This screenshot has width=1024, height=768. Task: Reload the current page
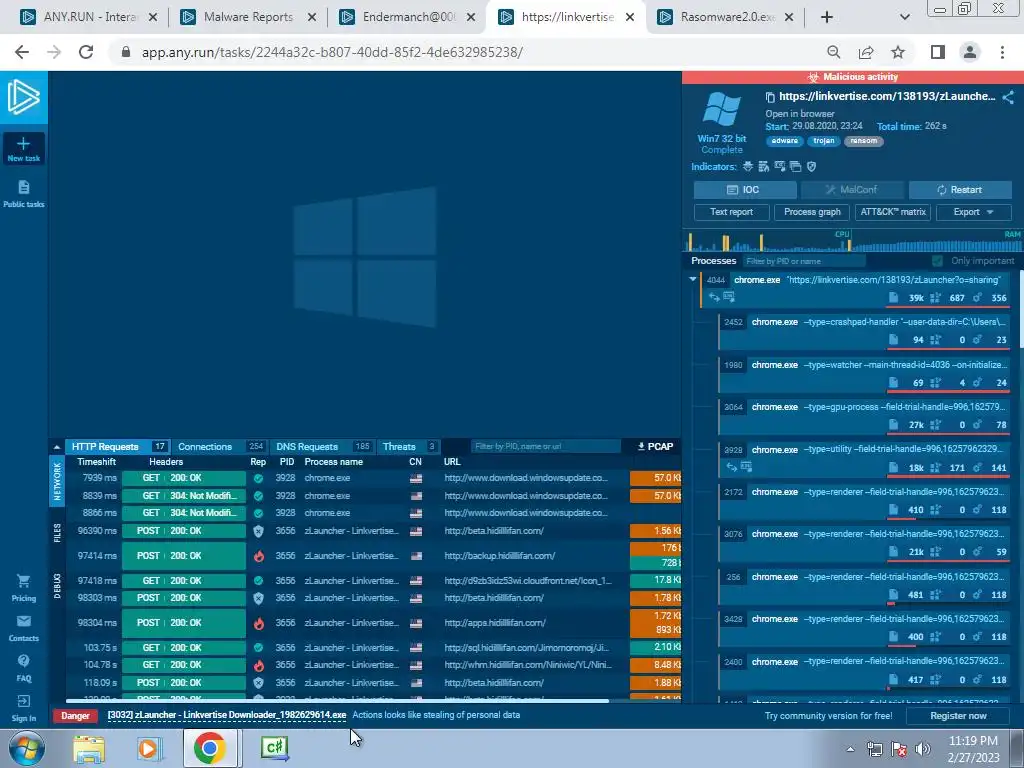pyautogui.click(x=86, y=52)
